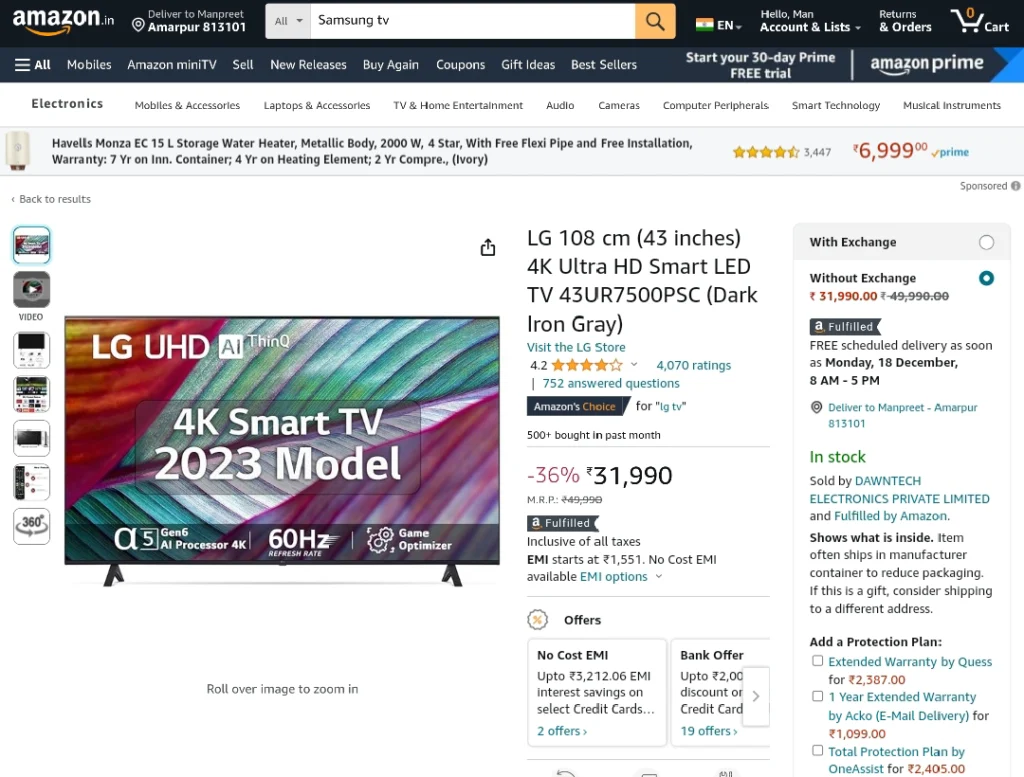Click the orange search magnifier button

[x=655, y=21]
